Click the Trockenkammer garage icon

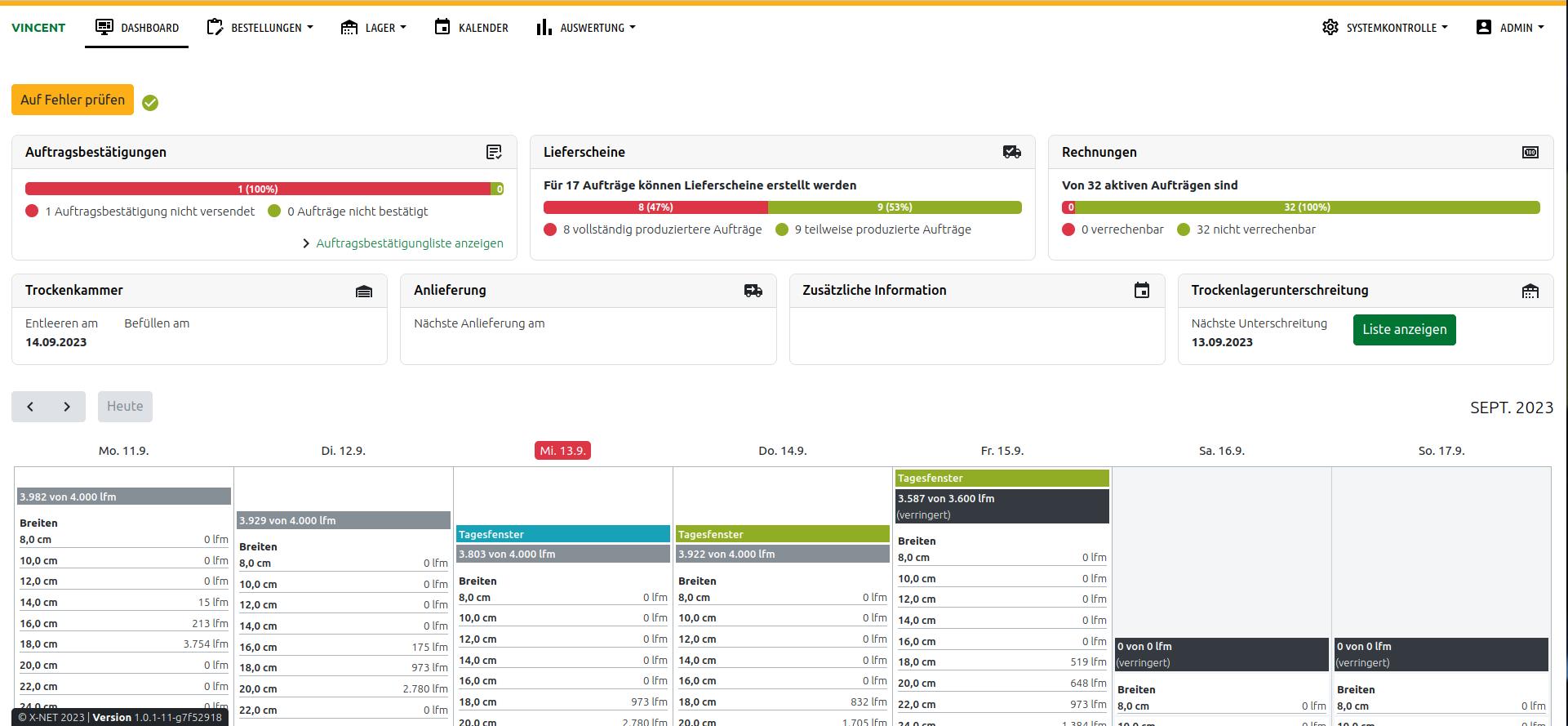click(364, 291)
